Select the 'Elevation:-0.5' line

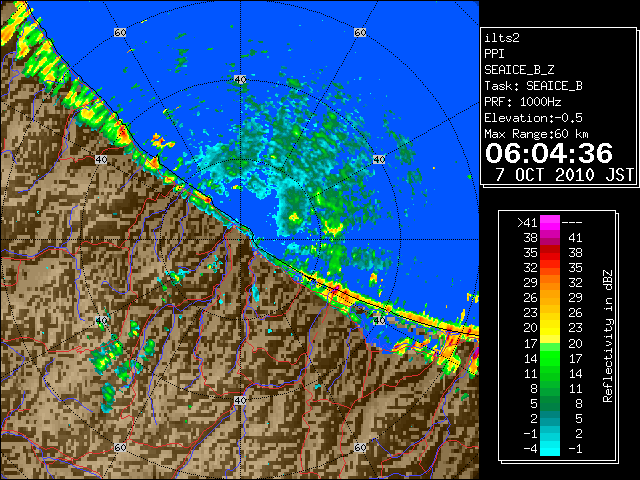tap(533, 118)
